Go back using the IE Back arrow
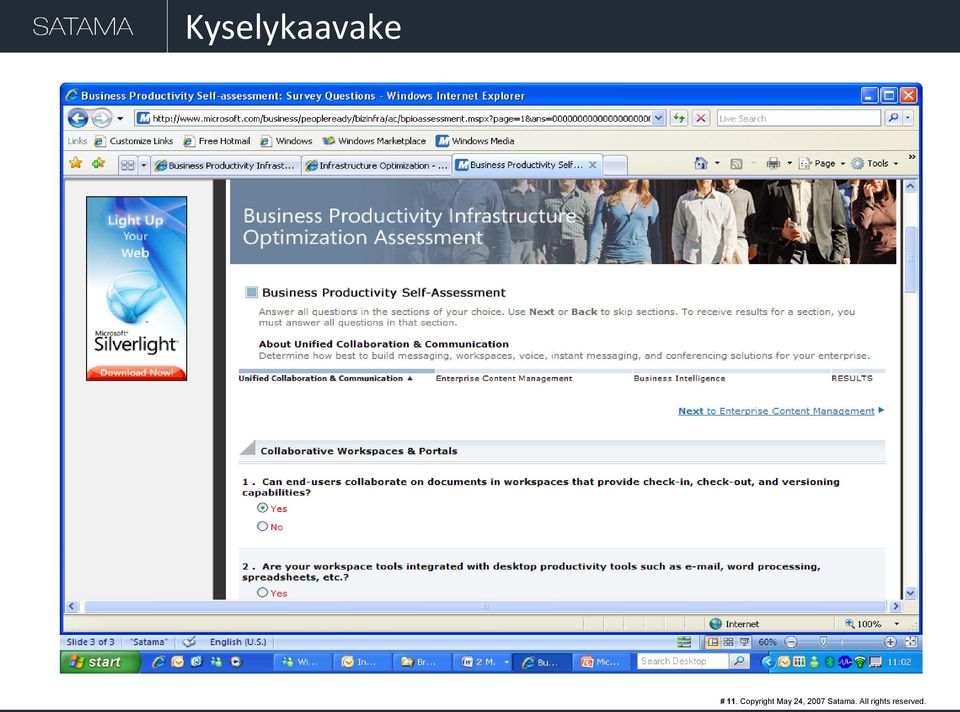Viewport: 960px width, 712px height. (78, 118)
